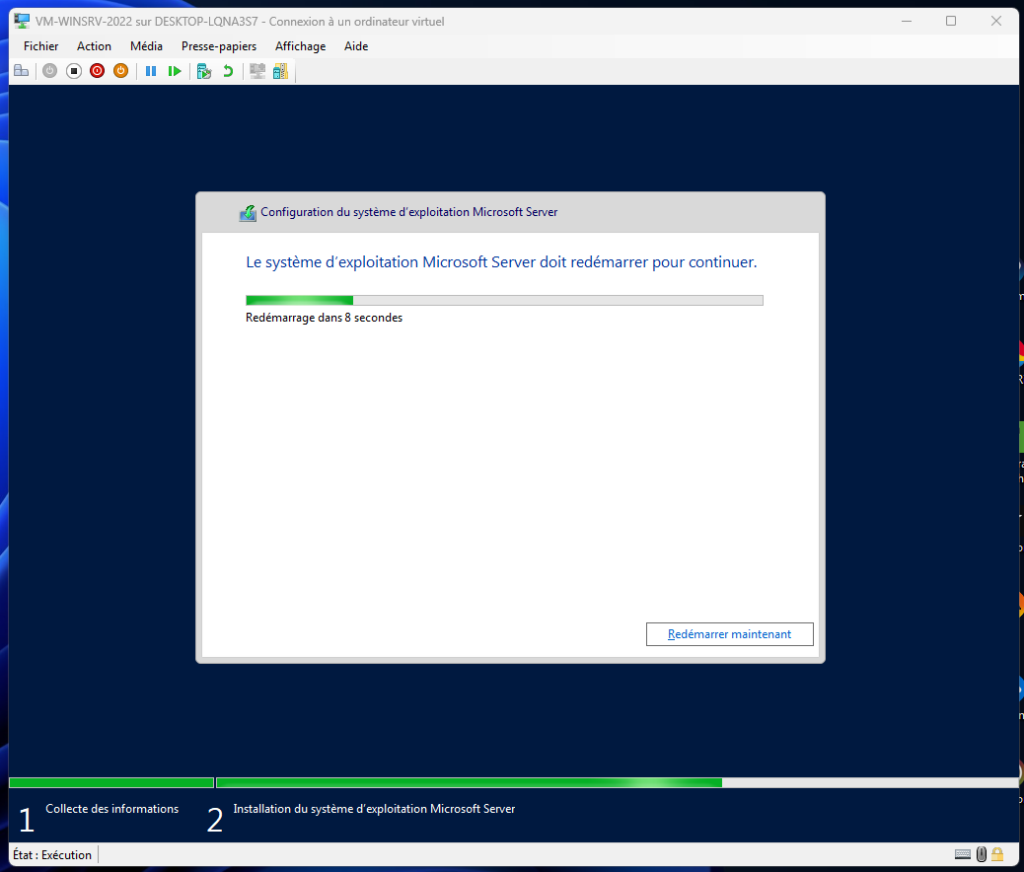1024x872 pixels.
Task: Save the VM state with the orange icon
Action: 121,71
